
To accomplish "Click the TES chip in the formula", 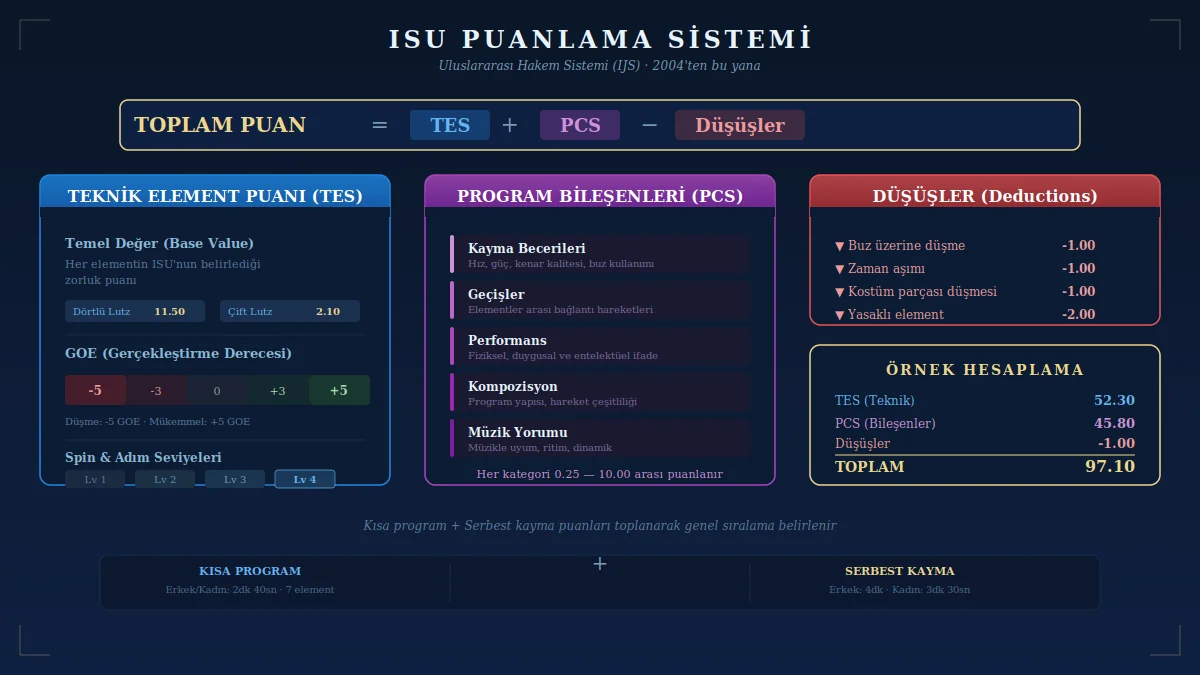I will pos(449,124).
